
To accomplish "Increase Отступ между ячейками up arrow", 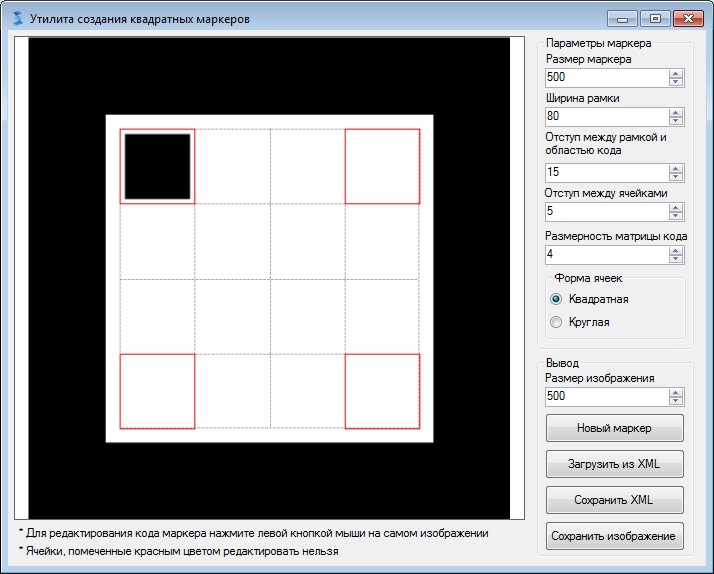I will 676,208.
